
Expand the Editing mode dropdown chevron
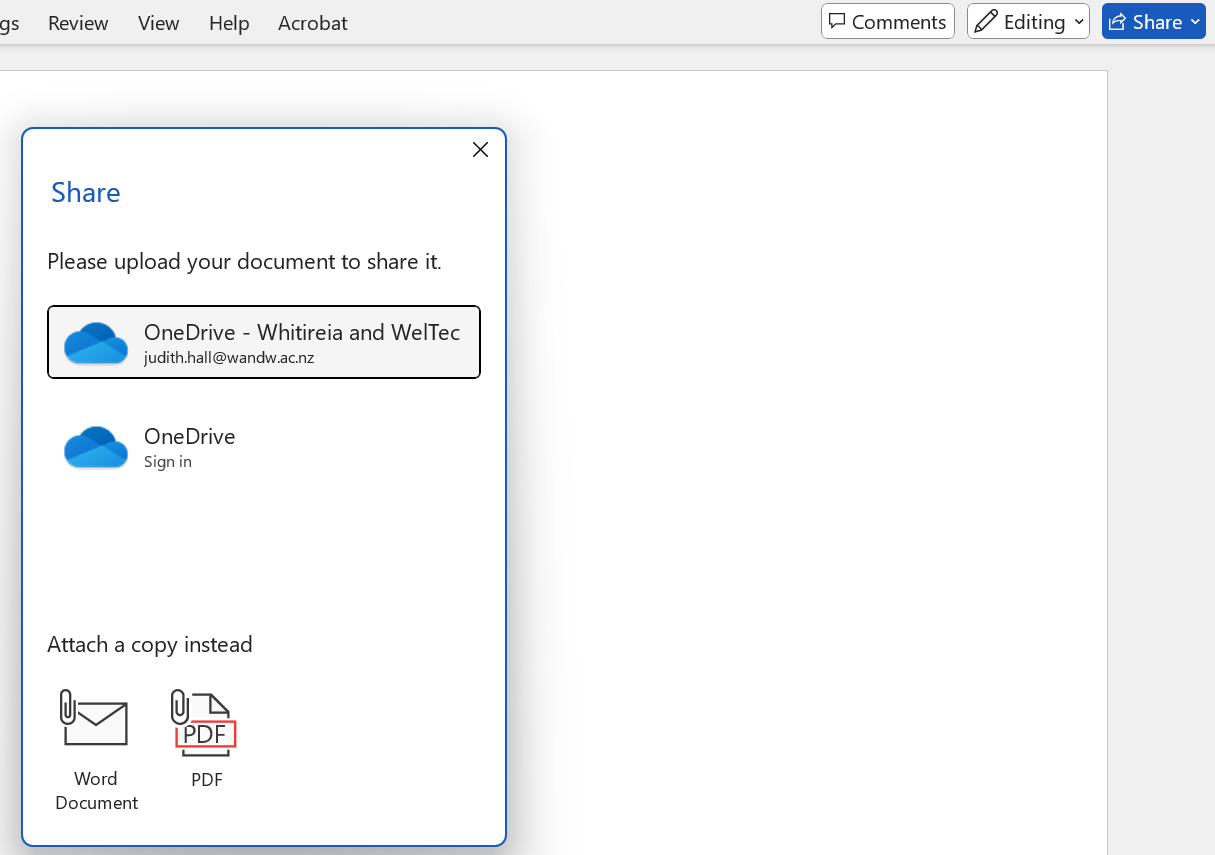coord(1079,22)
